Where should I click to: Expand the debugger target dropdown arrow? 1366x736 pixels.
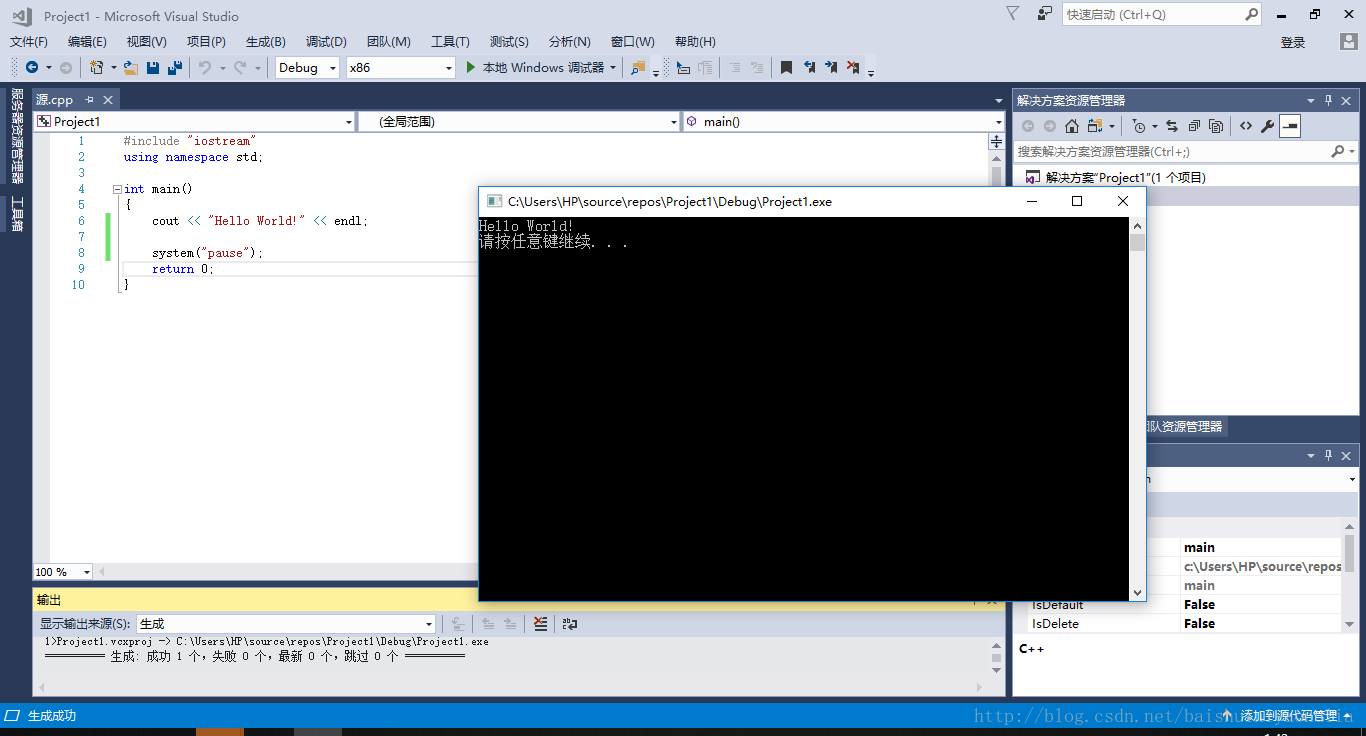tap(612, 68)
